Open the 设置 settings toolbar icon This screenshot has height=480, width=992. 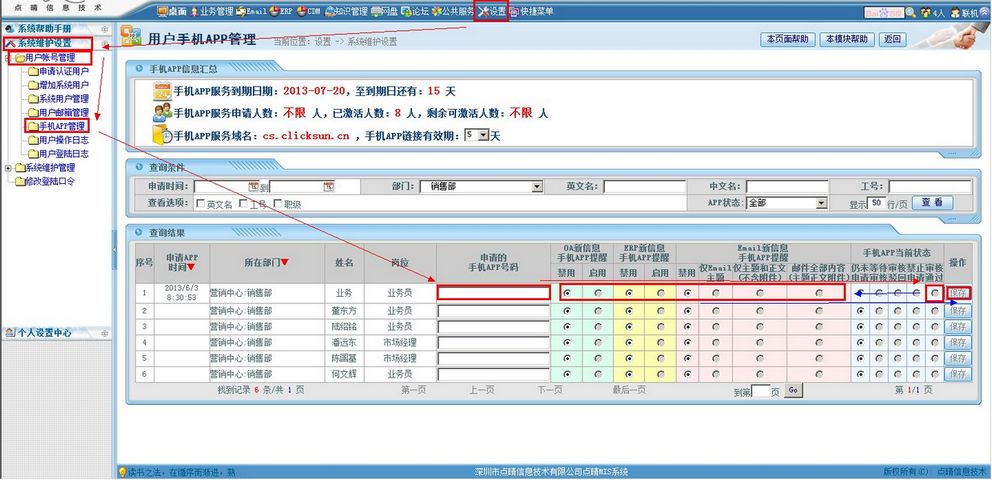490,11
